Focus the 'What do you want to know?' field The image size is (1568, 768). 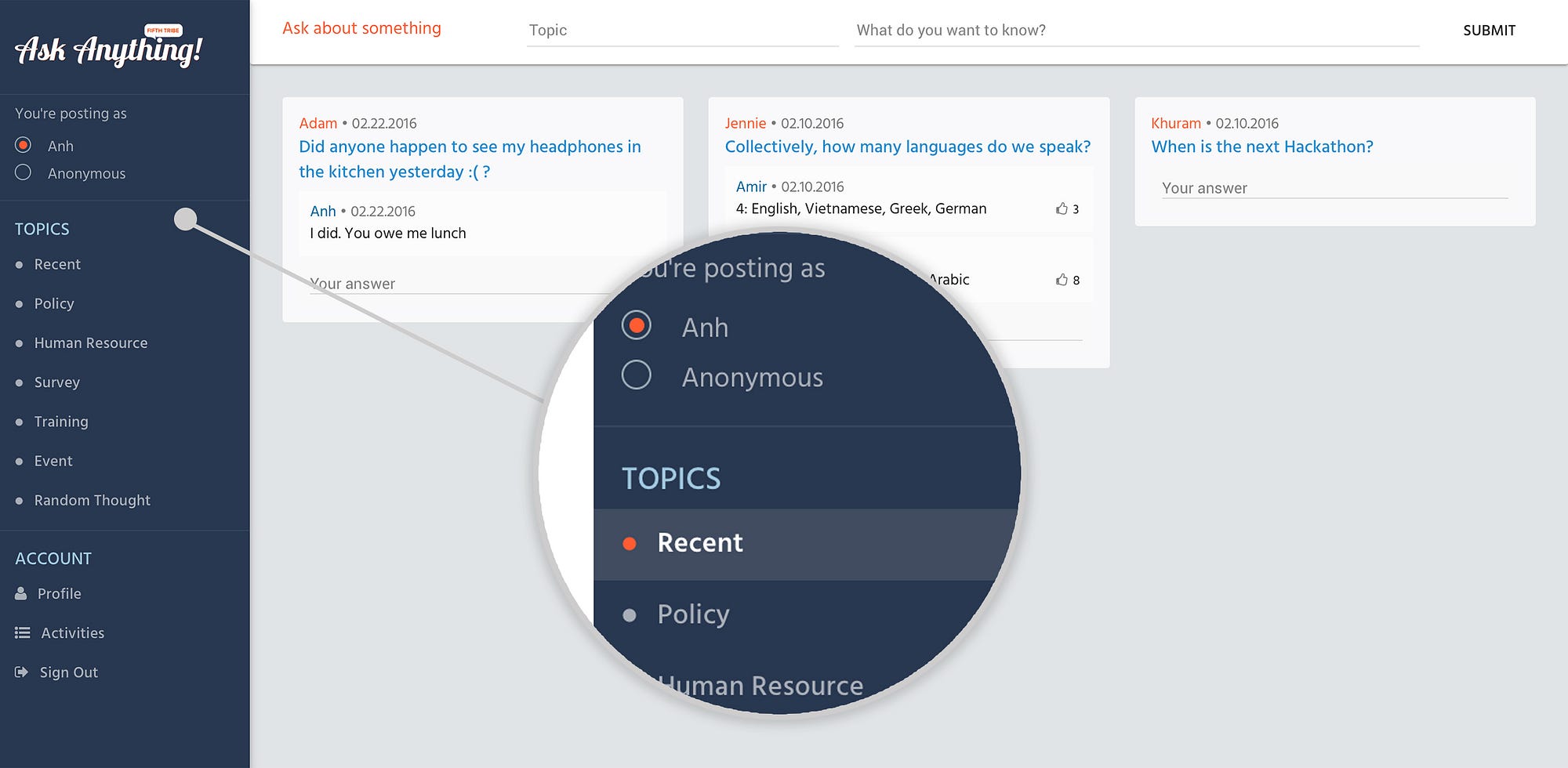click(1136, 31)
